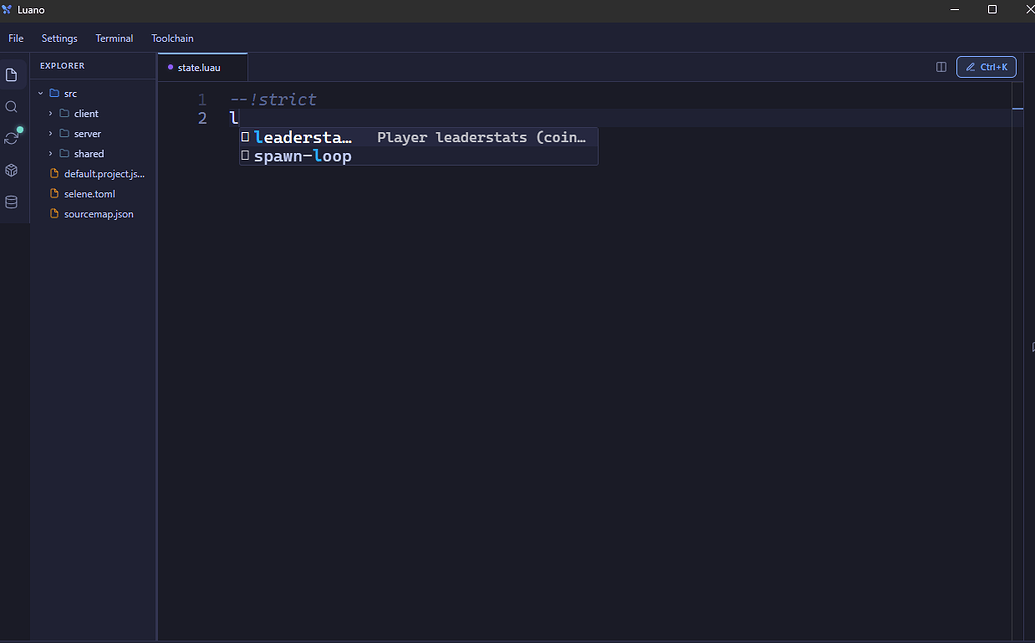Maximize the Luano window
Screen dimensions: 1035x643
pyautogui.click(x=992, y=9)
